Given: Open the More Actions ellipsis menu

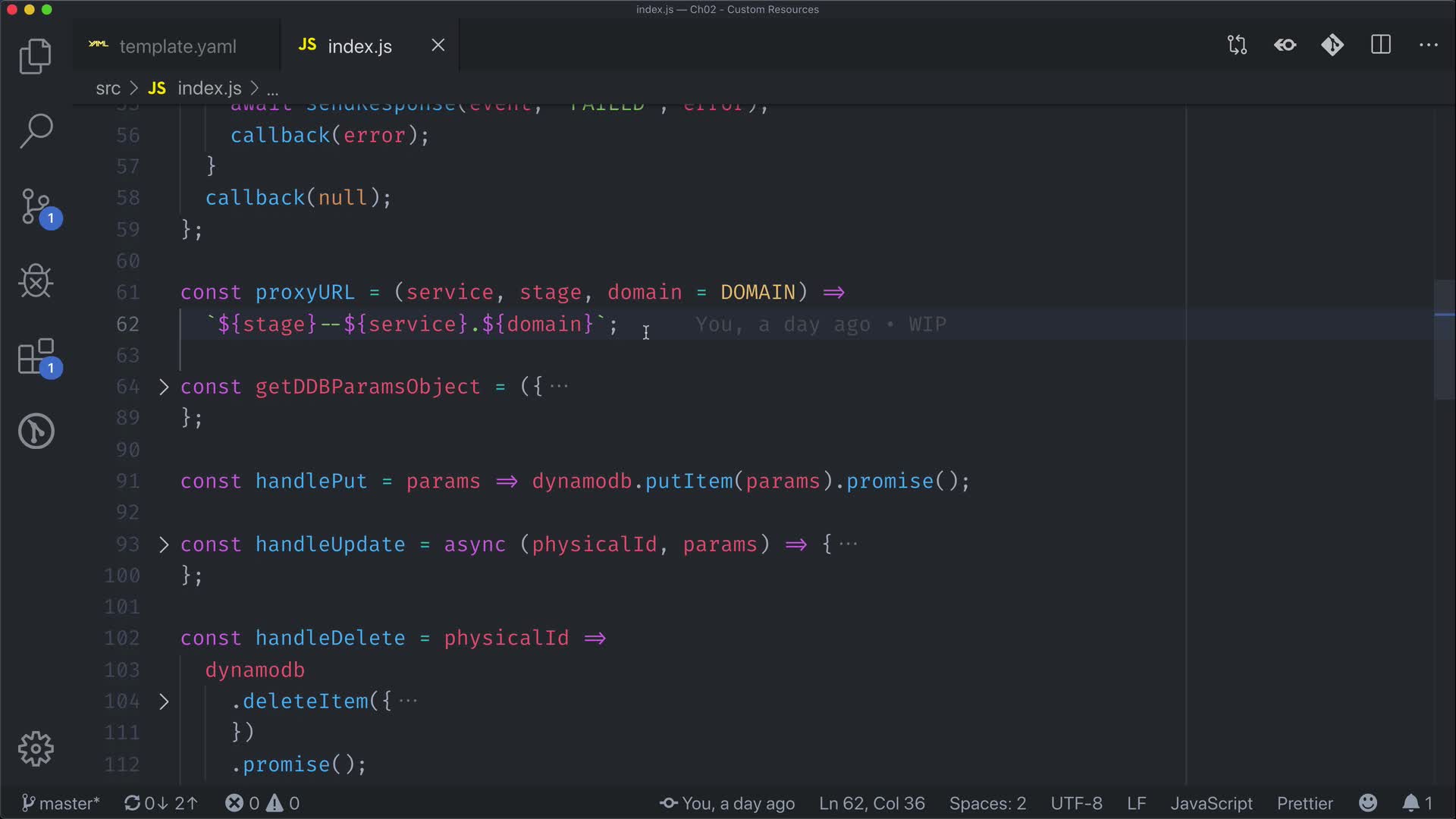Looking at the screenshot, I should (x=1429, y=45).
